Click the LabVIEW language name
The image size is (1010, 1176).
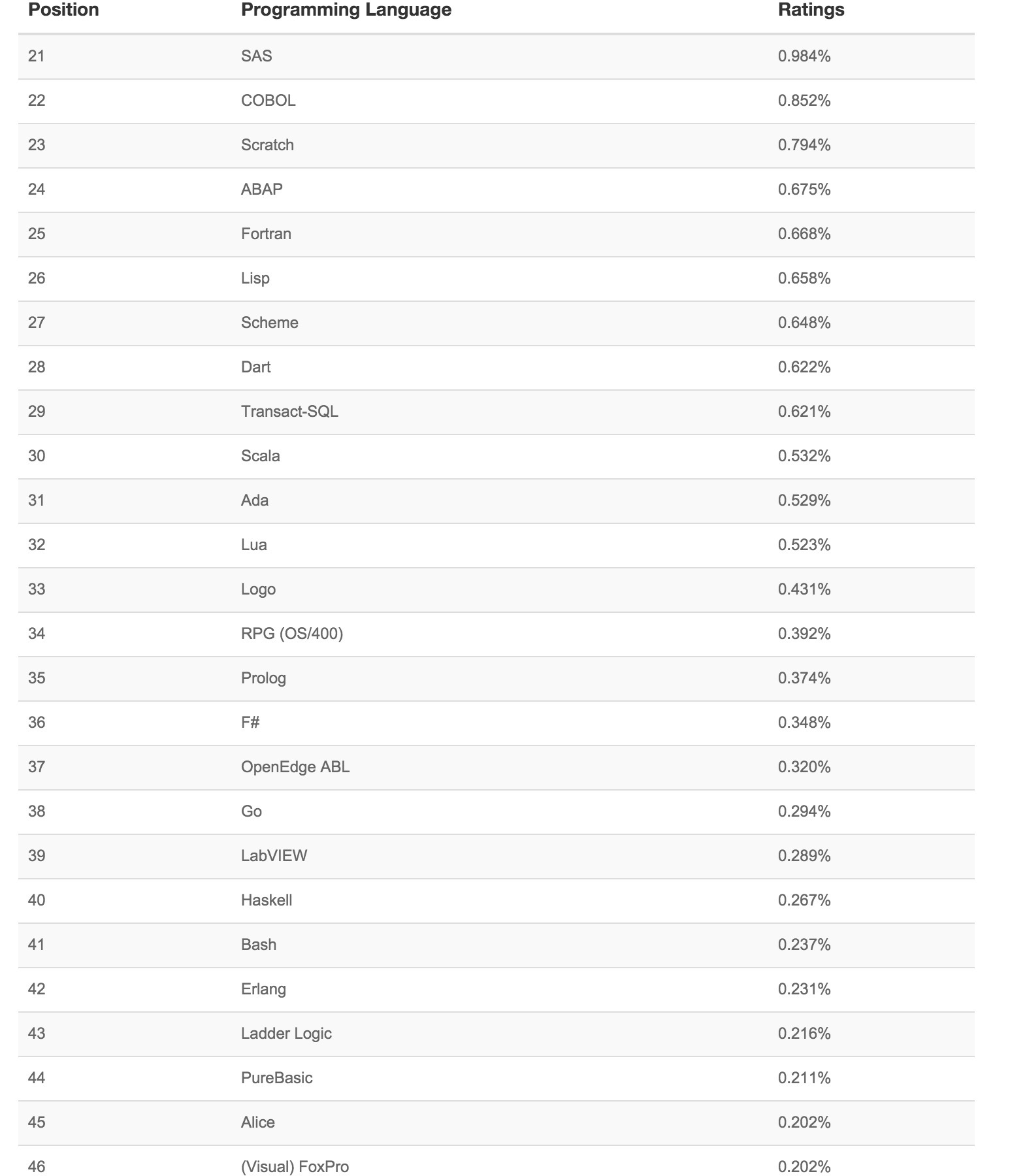pyautogui.click(x=274, y=856)
